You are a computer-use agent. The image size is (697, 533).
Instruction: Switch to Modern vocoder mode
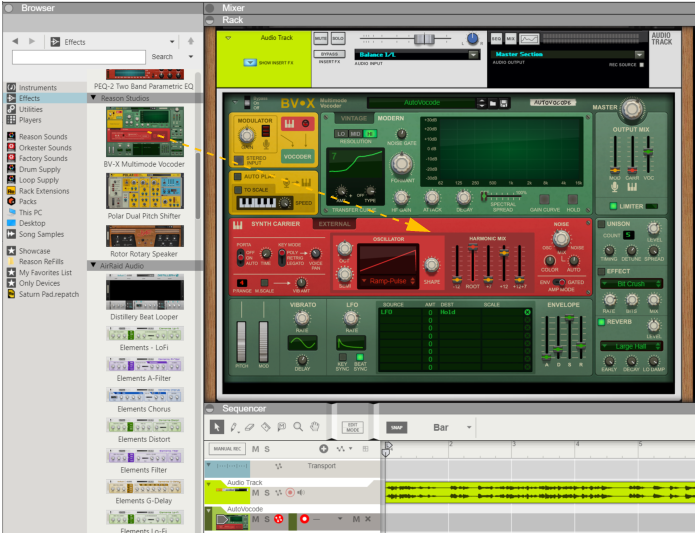391,118
